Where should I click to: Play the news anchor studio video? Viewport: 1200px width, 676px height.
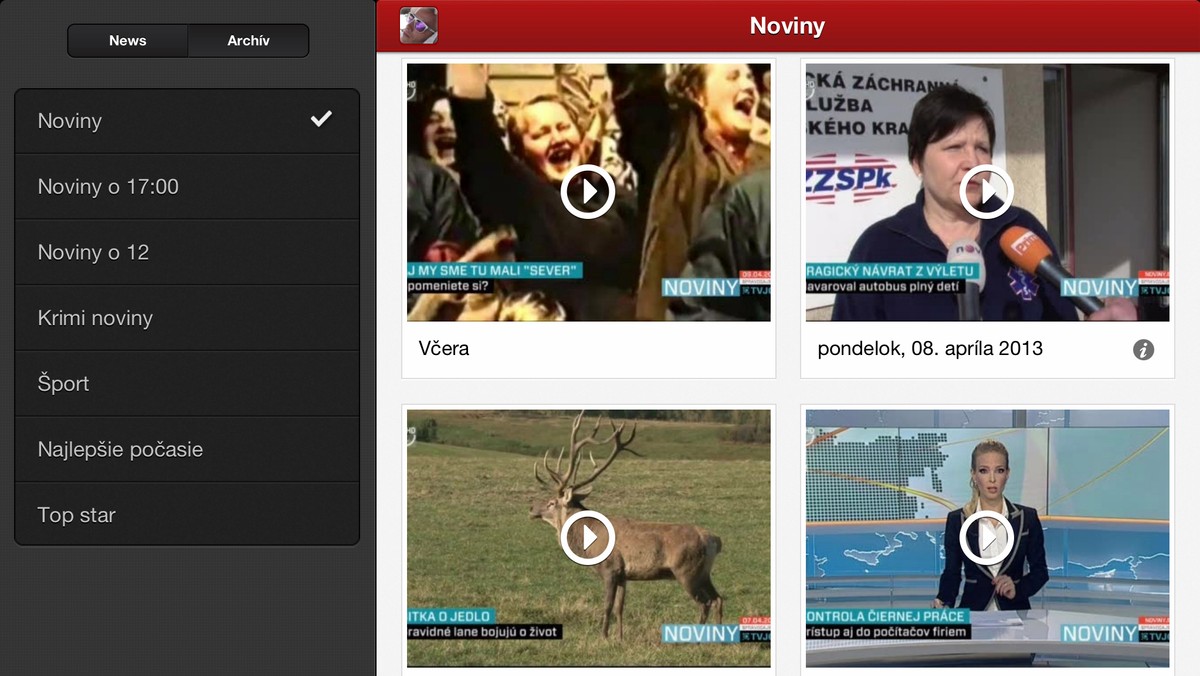986,537
